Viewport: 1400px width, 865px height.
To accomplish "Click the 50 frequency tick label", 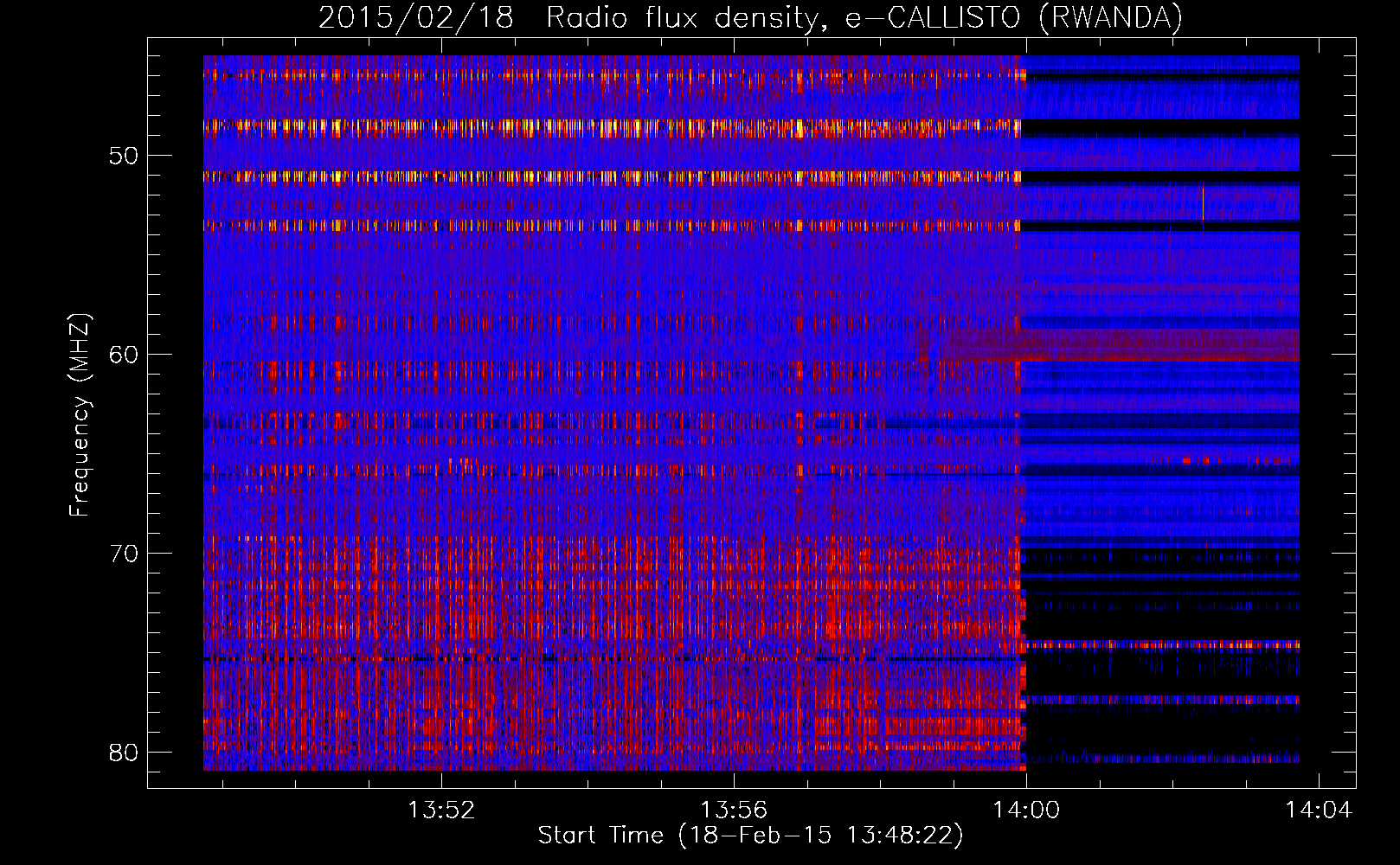I will (x=124, y=157).
